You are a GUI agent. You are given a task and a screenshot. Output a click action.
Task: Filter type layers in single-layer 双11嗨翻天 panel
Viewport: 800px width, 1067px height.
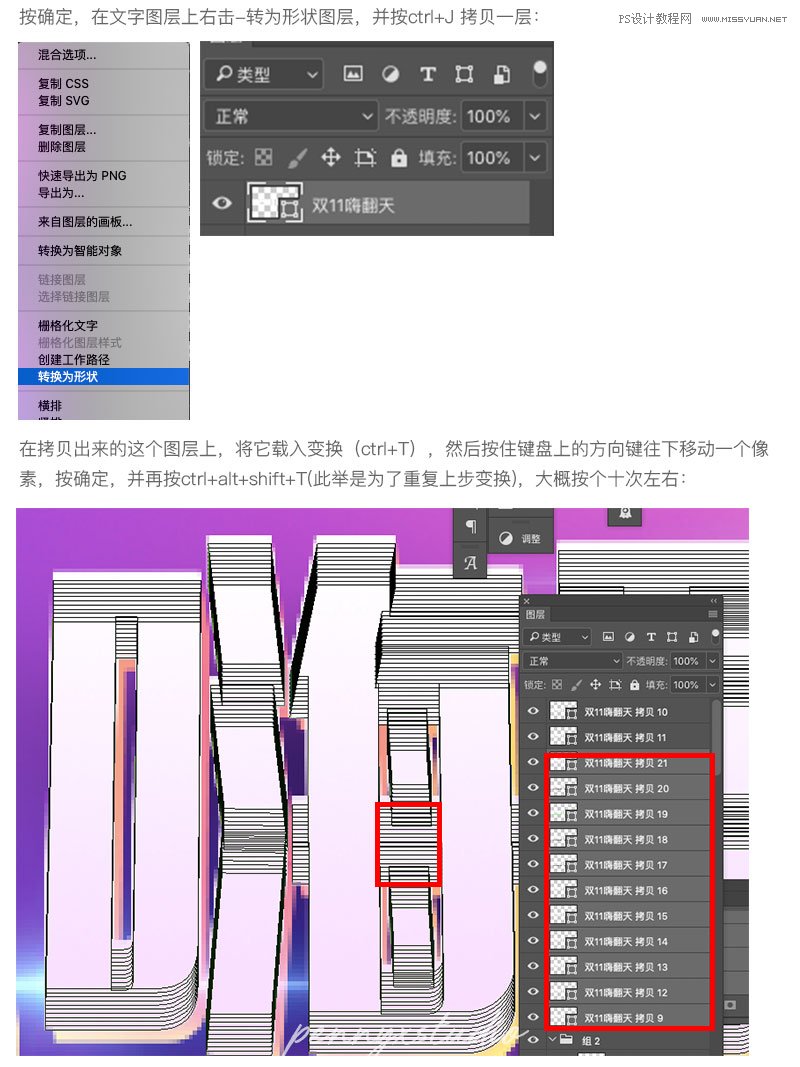pyautogui.click(x=427, y=74)
